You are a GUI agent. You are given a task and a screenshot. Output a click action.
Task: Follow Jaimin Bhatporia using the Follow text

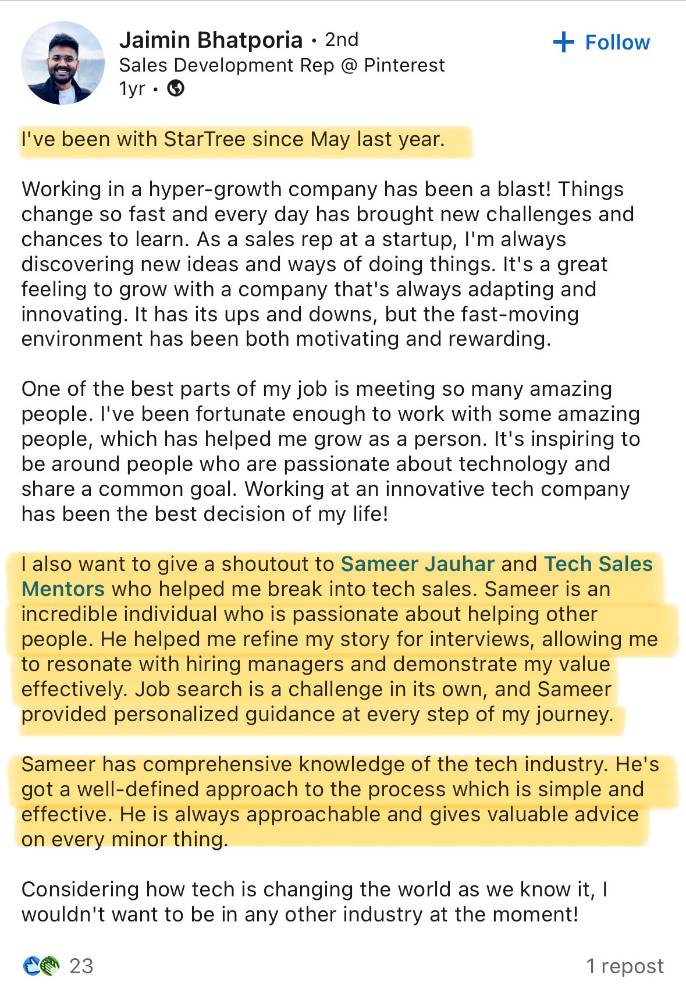coord(617,42)
